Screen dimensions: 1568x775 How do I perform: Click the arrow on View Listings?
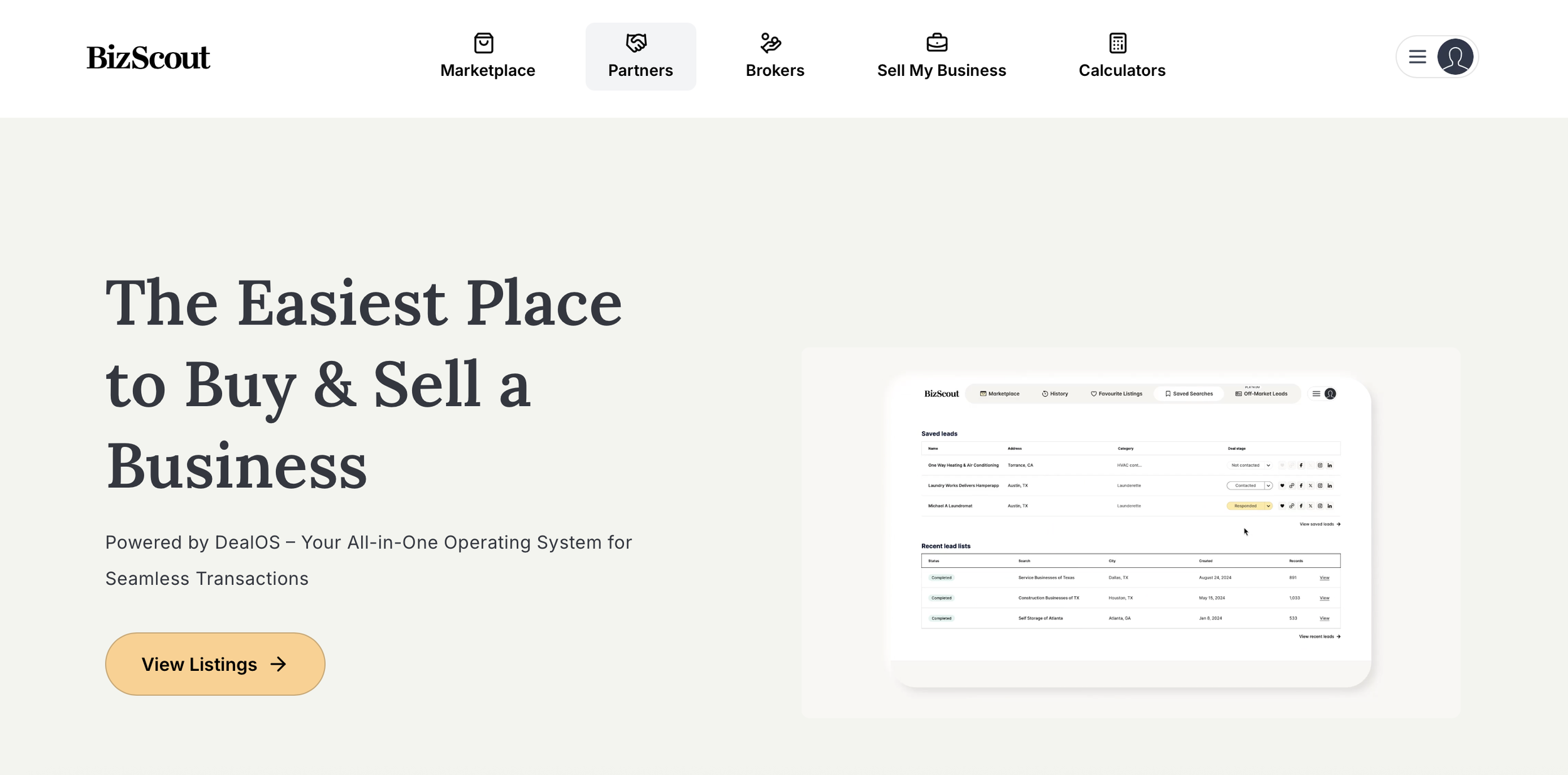point(278,664)
